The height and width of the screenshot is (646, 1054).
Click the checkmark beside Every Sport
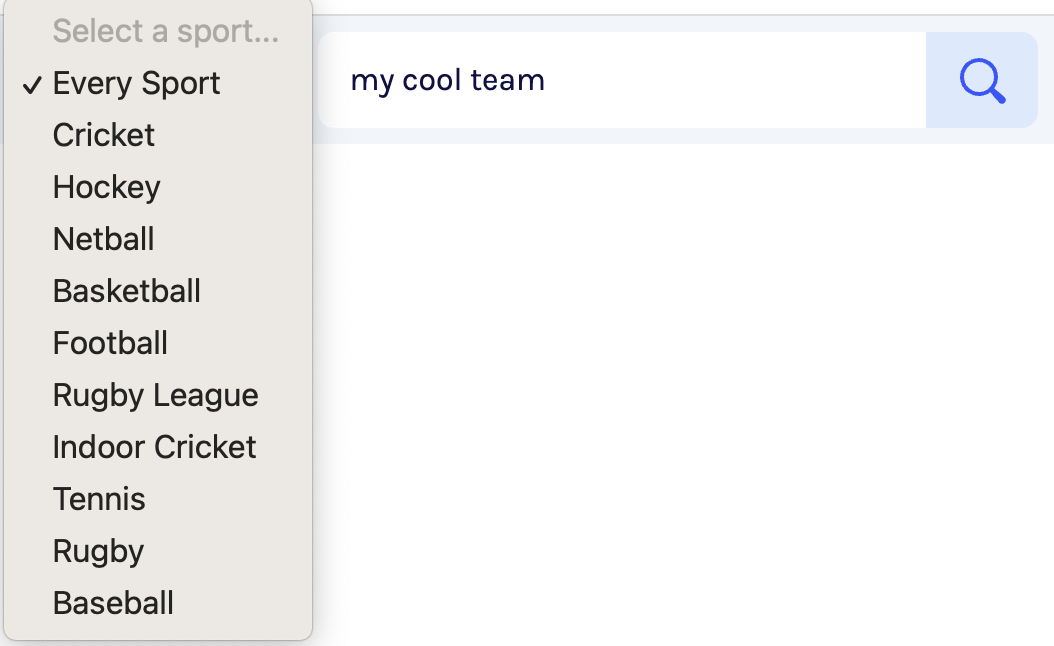coord(32,85)
